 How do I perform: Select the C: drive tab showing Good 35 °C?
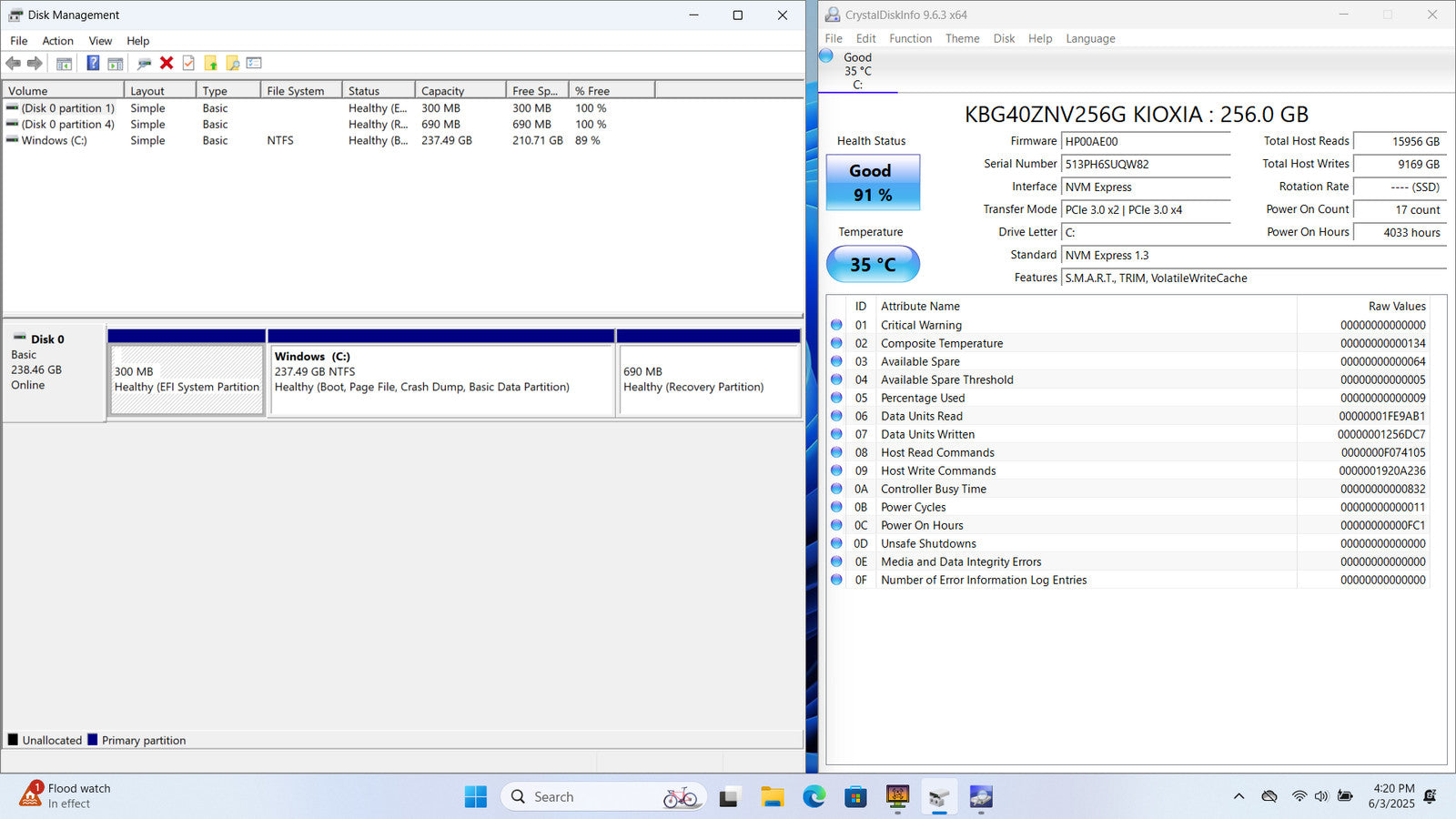point(857,70)
